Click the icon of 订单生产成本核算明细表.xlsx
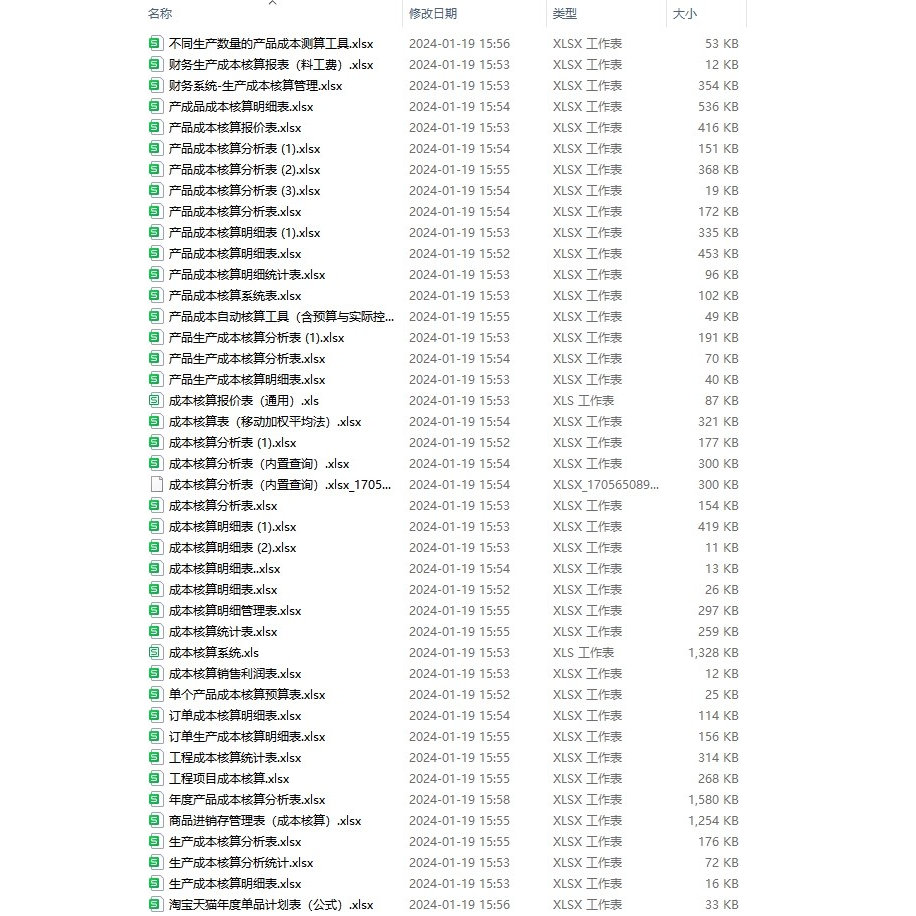 click(x=155, y=736)
